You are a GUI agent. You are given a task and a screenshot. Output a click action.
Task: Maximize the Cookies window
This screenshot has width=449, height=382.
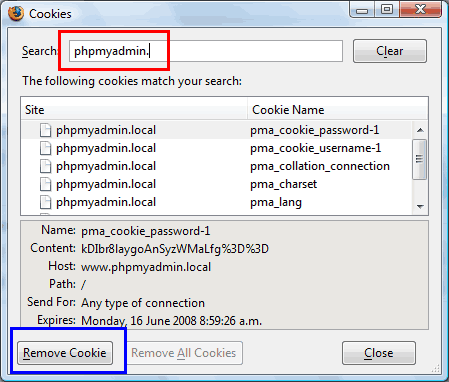point(387,10)
